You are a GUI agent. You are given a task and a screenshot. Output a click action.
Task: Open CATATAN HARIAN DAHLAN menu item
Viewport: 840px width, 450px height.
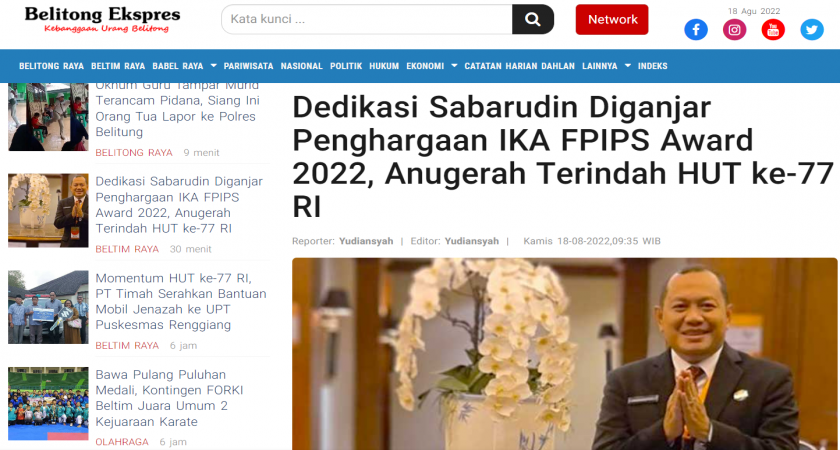pos(520,66)
